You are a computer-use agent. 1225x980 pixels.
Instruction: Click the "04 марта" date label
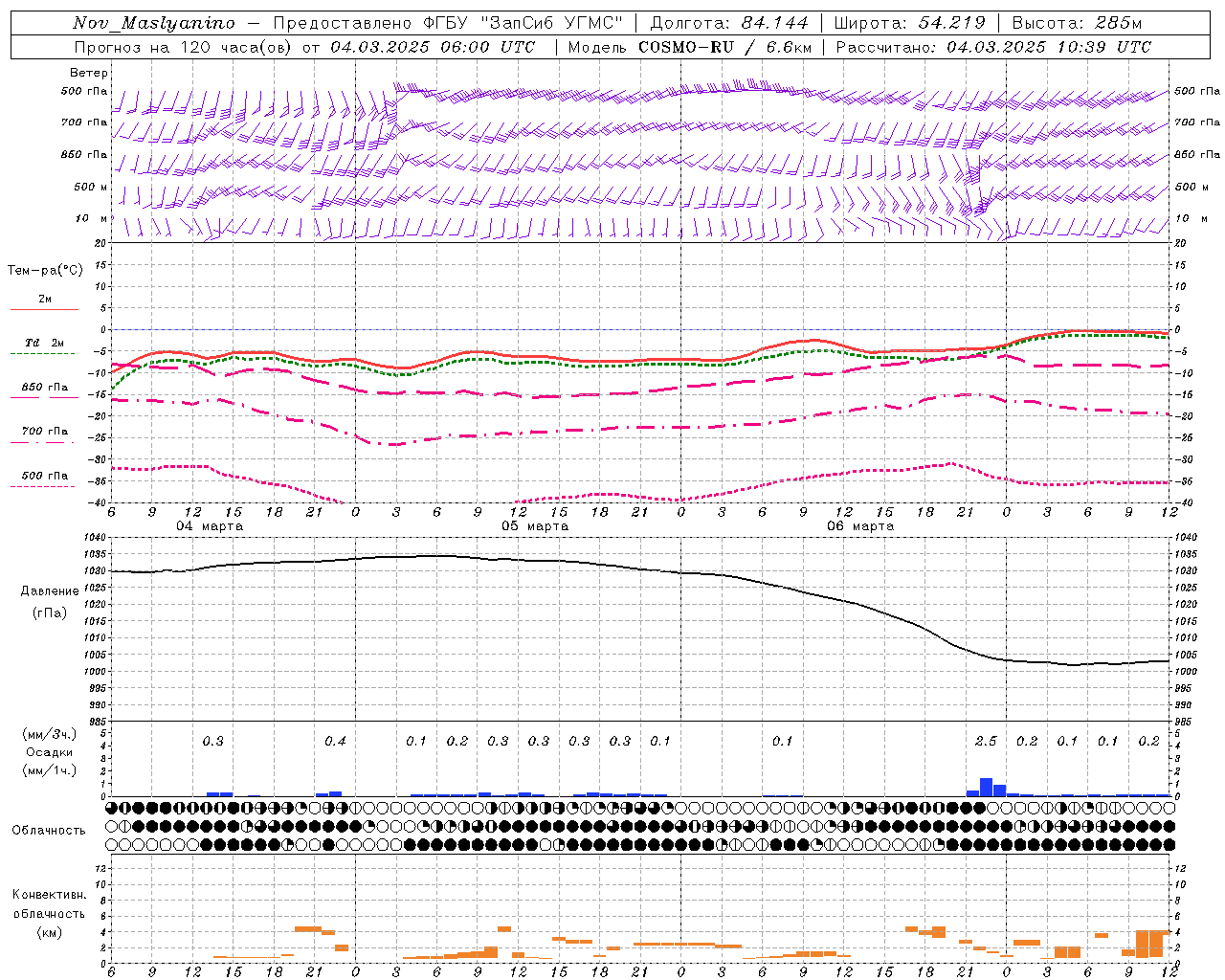click(210, 526)
